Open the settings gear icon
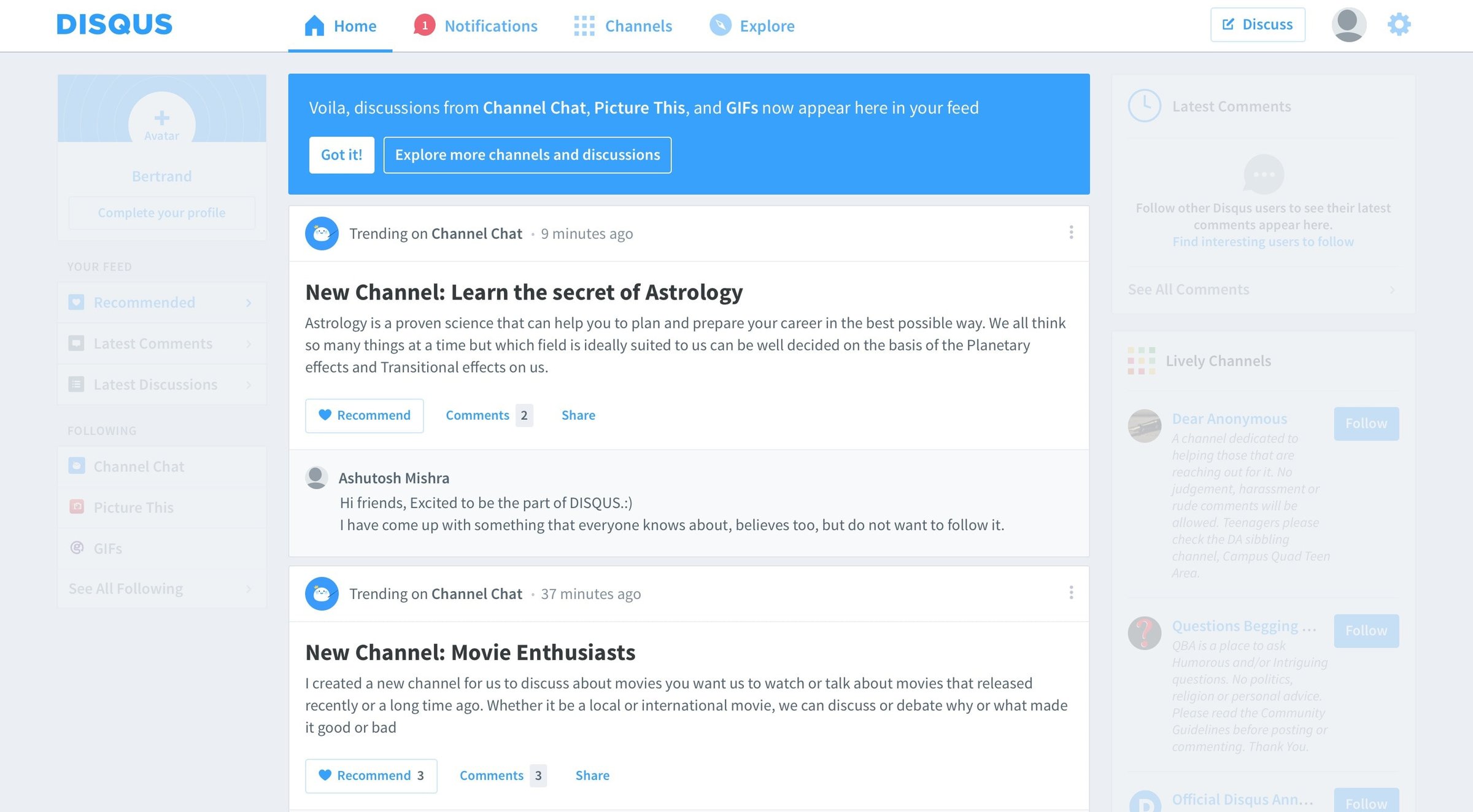 (1399, 25)
